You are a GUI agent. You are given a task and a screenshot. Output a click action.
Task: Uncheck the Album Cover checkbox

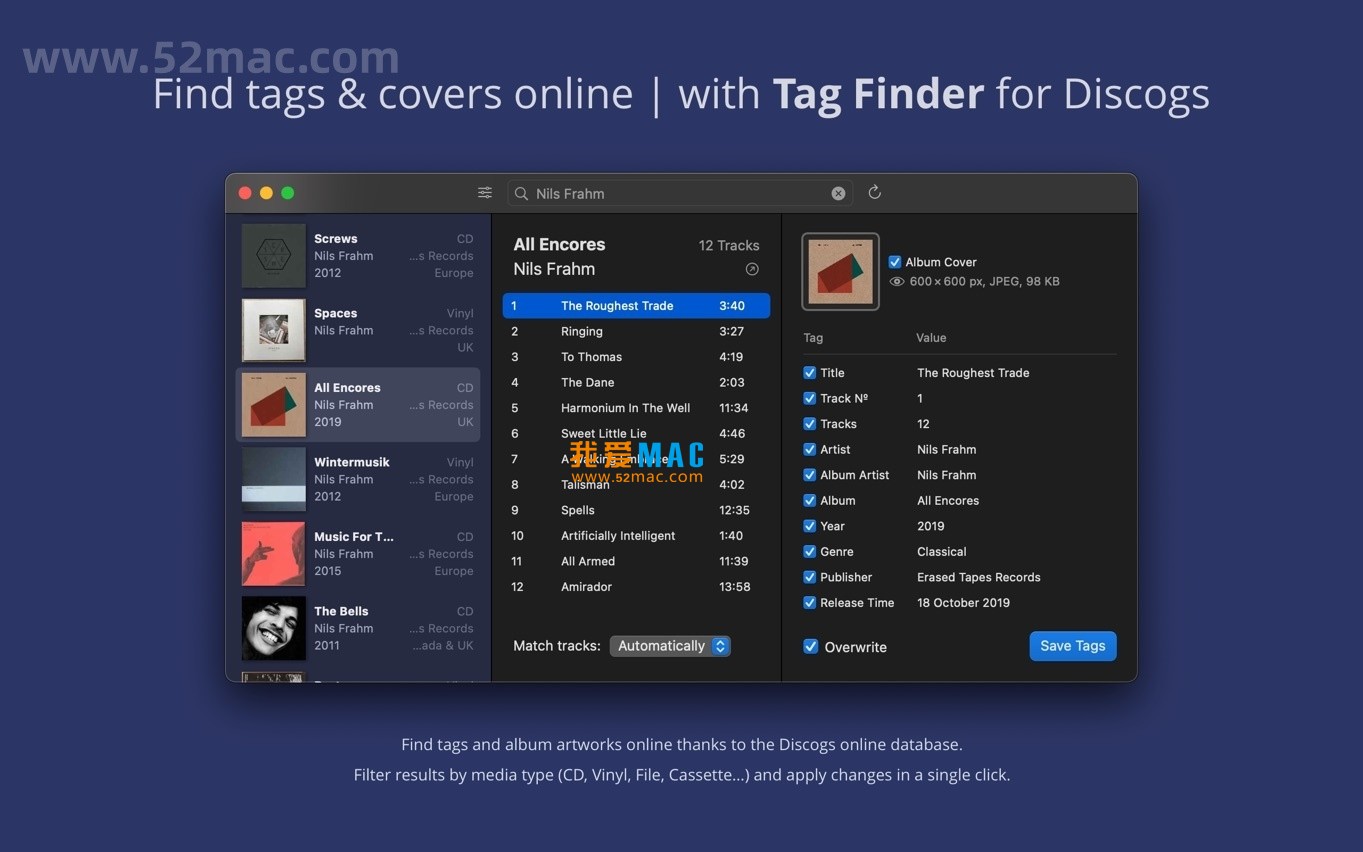[x=895, y=262]
